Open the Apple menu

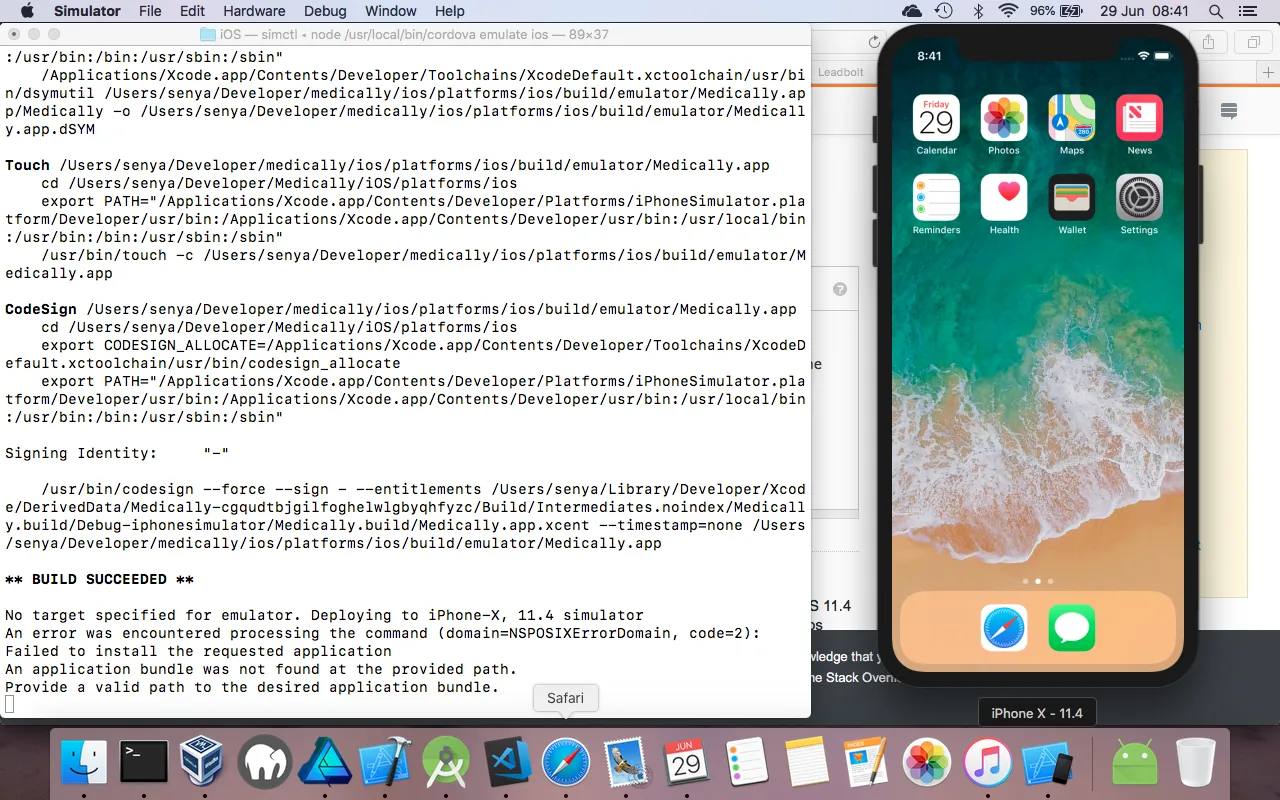26,11
